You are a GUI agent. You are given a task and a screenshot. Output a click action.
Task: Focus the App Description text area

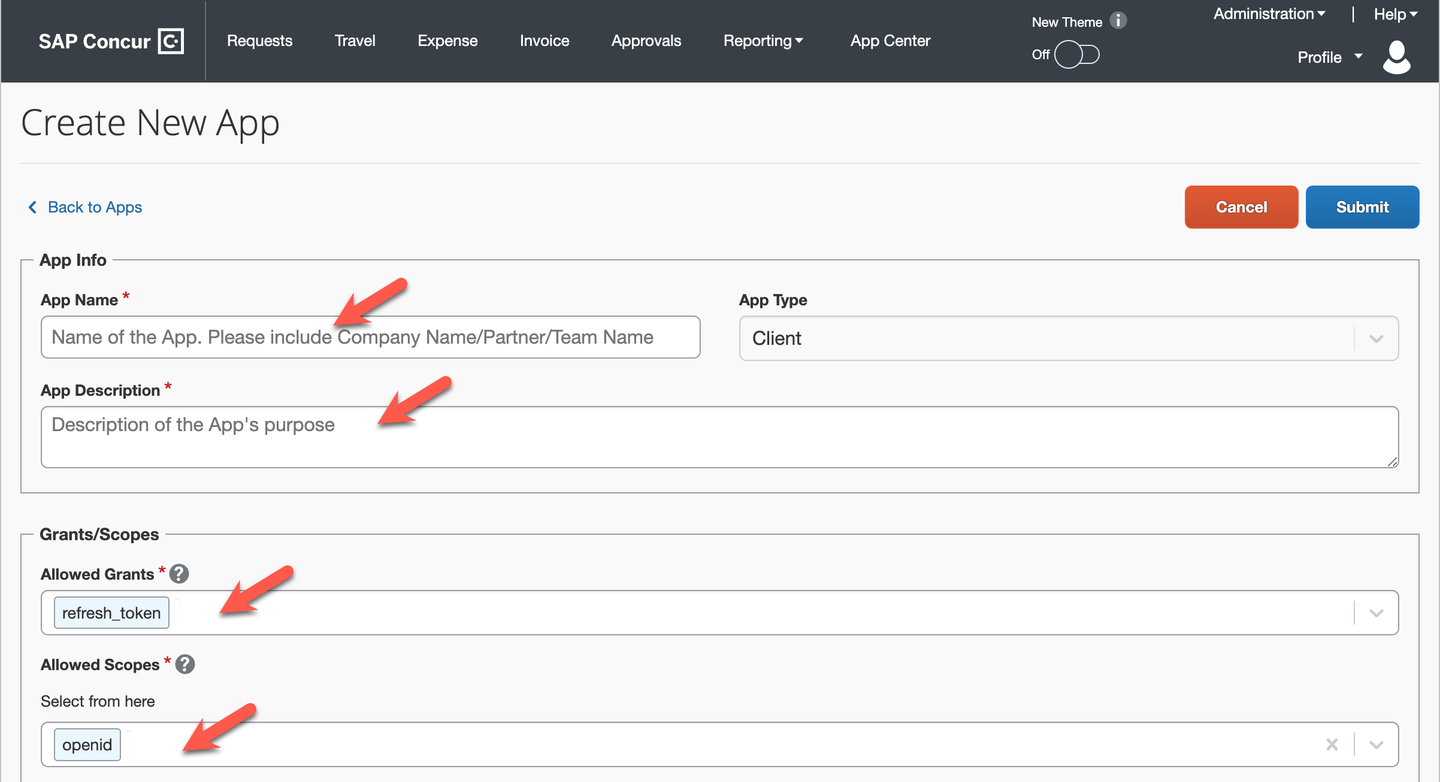(719, 437)
